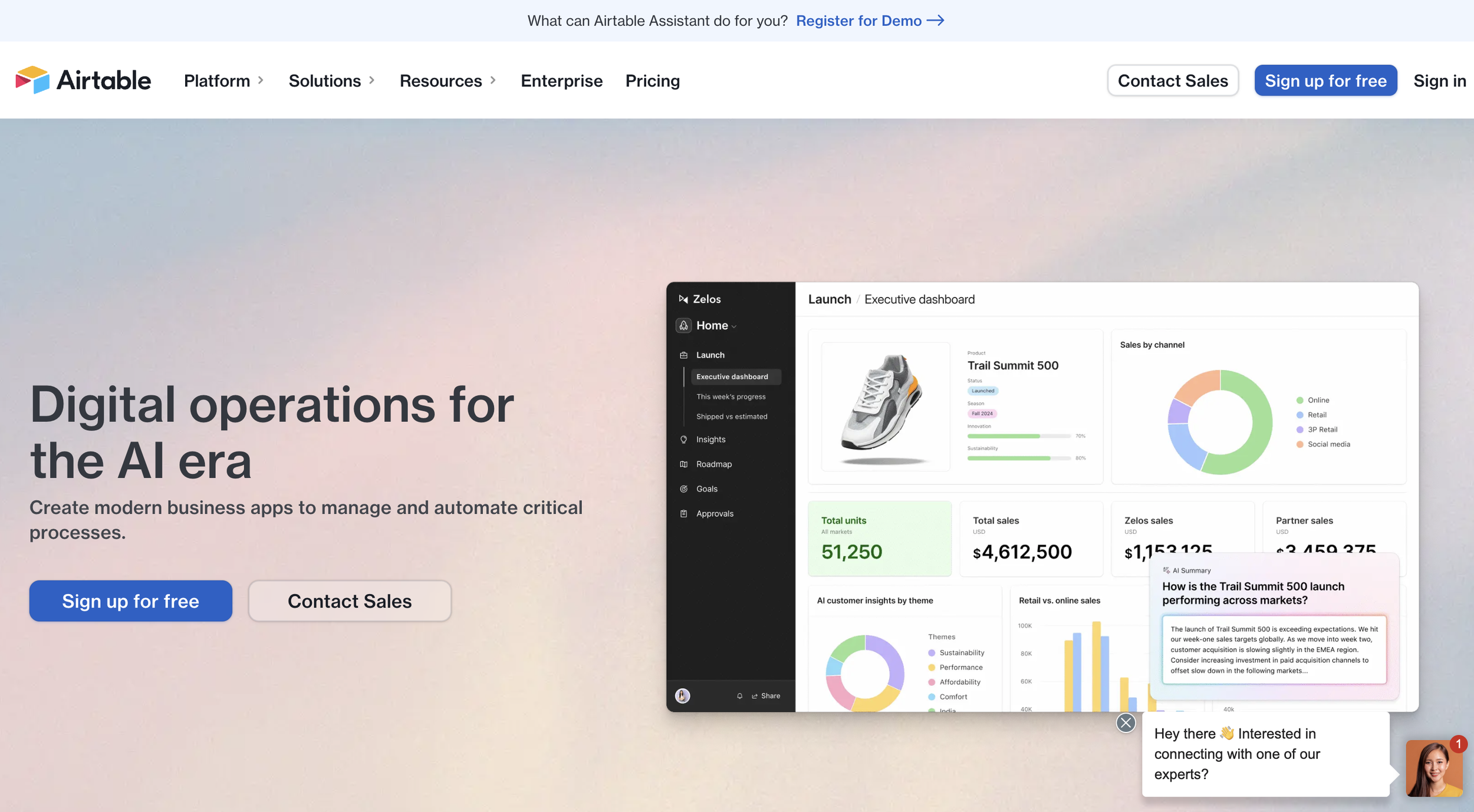Click the Home rocket icon

coord(683,325)
